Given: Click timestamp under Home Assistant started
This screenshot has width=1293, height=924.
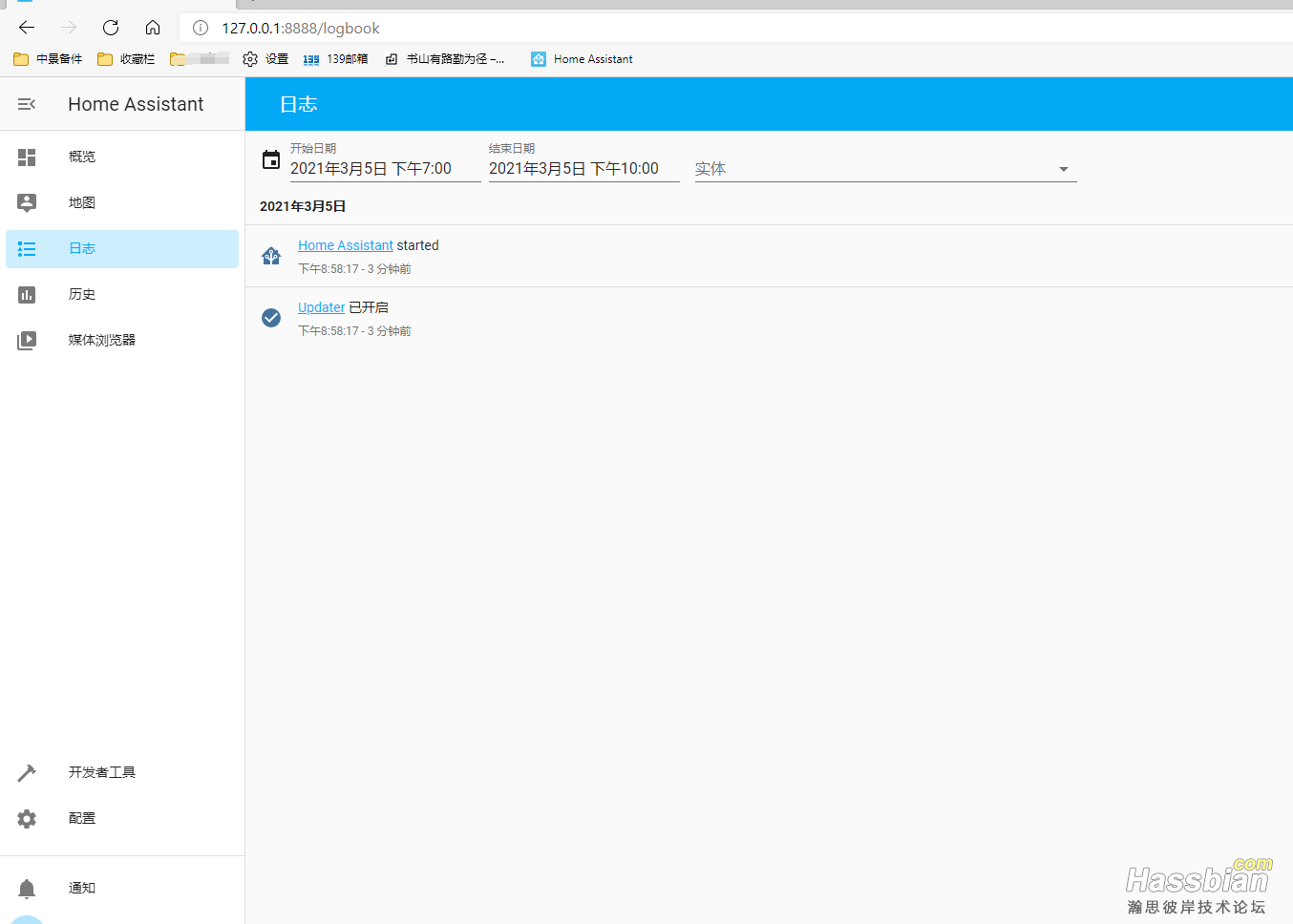Looking at the screenshot, I should (354, 269).
